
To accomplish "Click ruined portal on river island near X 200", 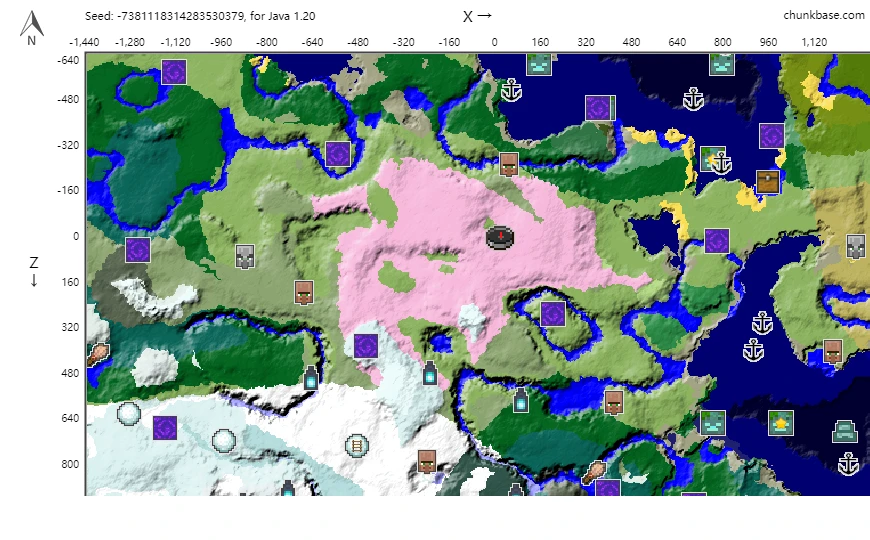I will point(553,314).
